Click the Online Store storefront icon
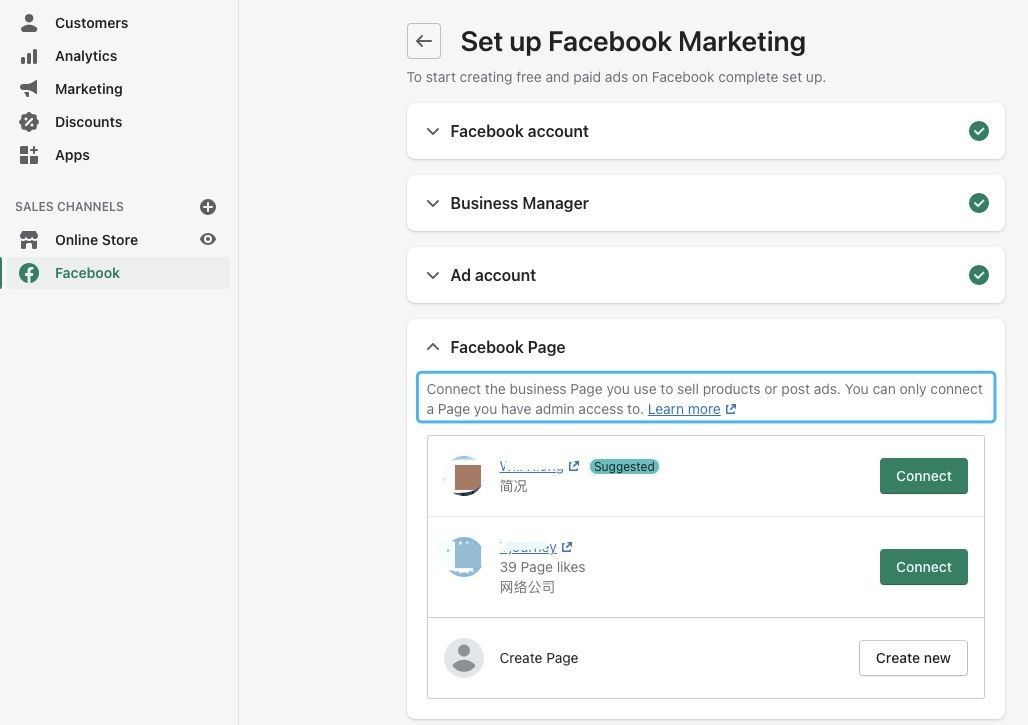The height and width of the screenshot is (725, 1028). tap(29, 240)
